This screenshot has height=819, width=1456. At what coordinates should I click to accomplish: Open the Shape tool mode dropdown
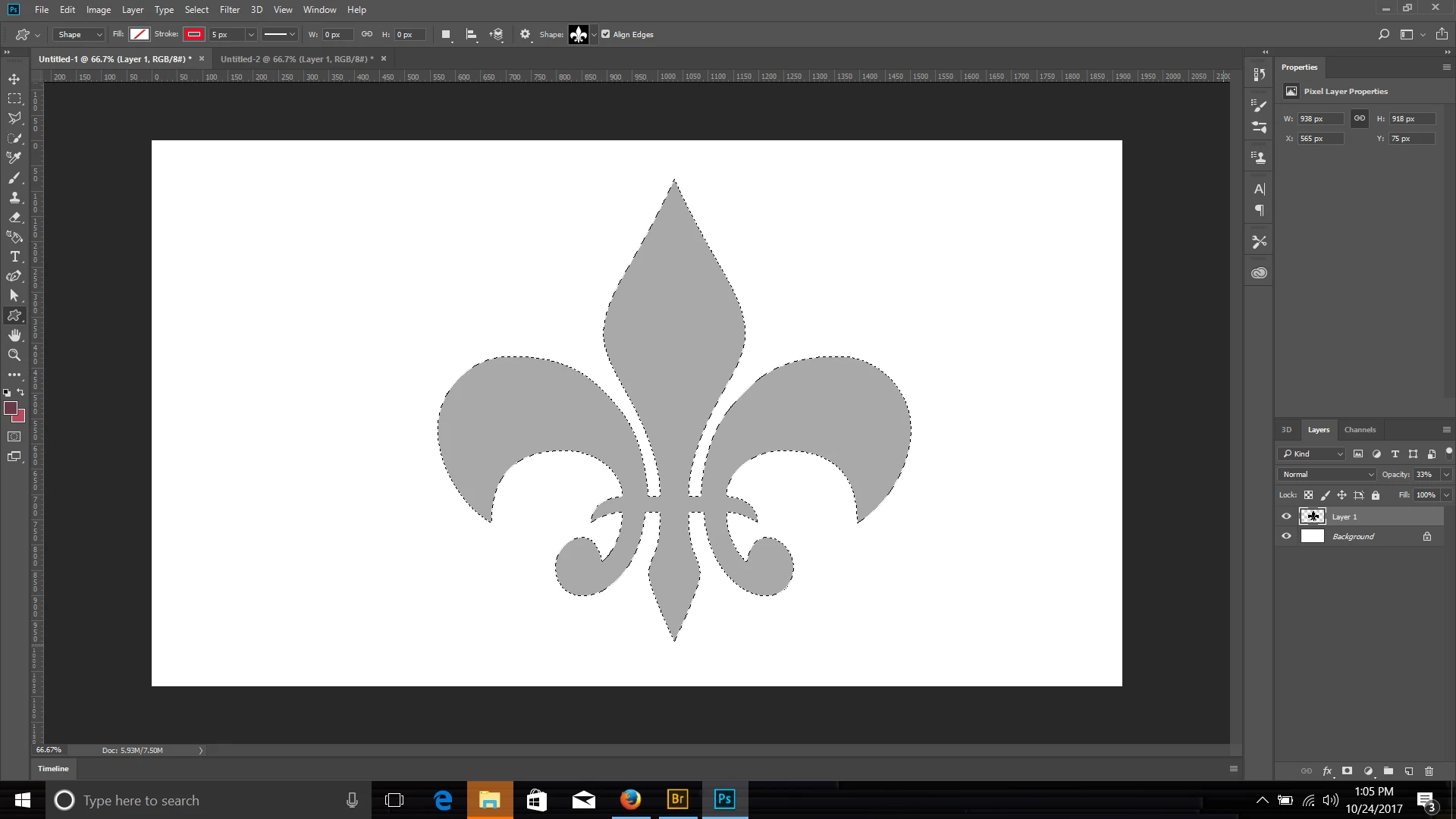tap(79, 34)
